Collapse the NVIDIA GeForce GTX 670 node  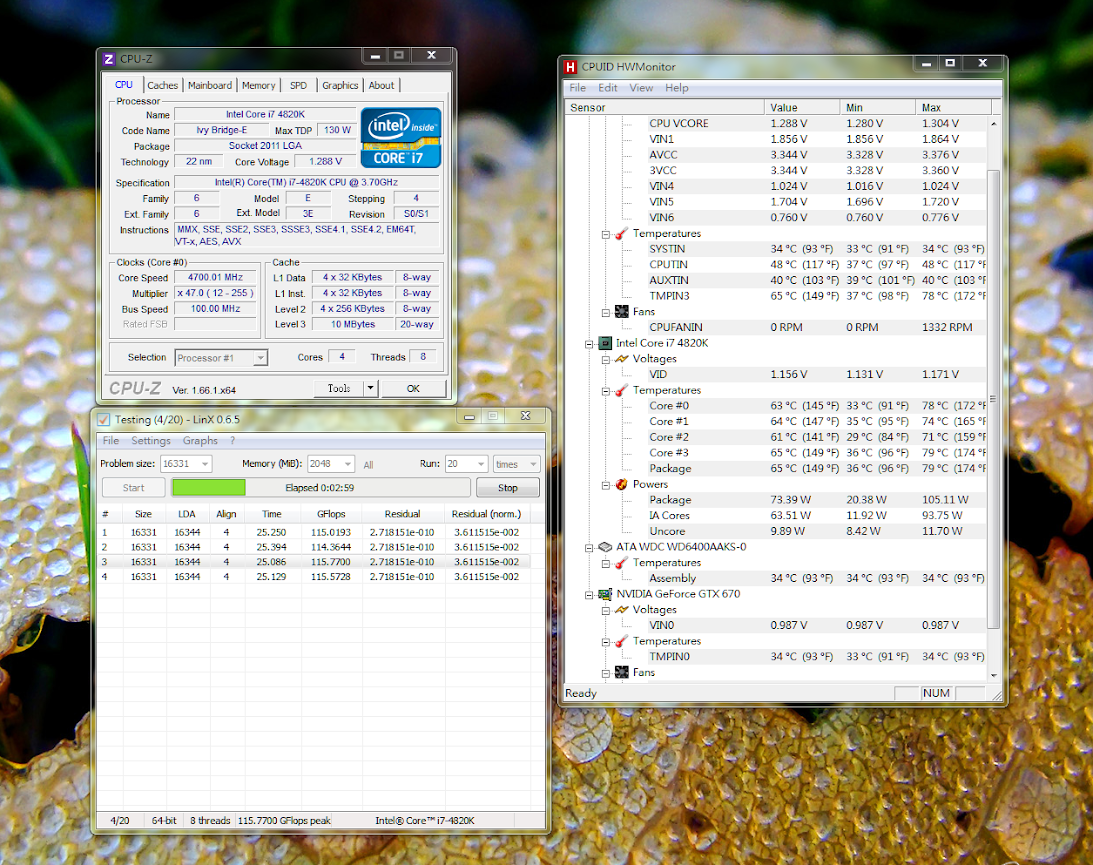[x=589, y=595]
